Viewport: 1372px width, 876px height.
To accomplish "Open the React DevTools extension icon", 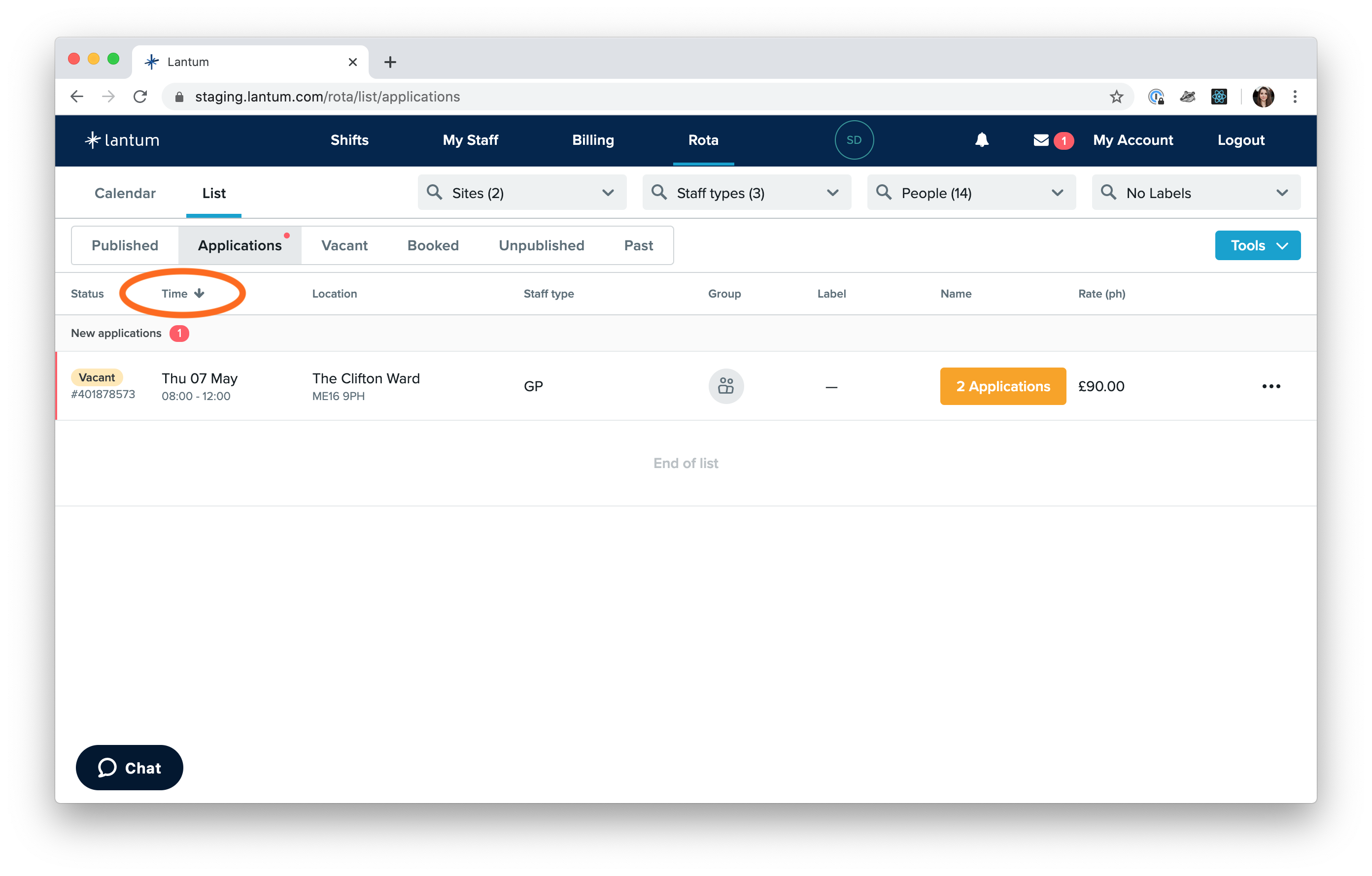I will click(1219, 96).
